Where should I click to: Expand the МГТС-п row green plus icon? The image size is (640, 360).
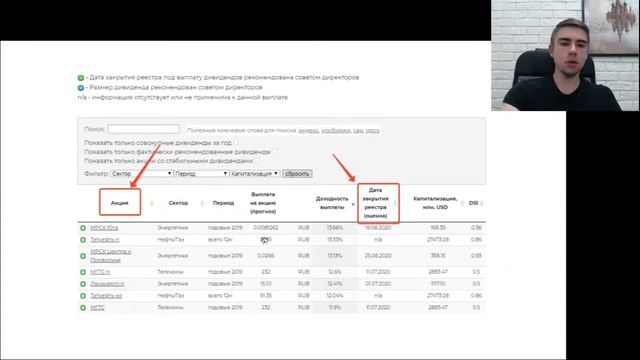click(83, 272)
